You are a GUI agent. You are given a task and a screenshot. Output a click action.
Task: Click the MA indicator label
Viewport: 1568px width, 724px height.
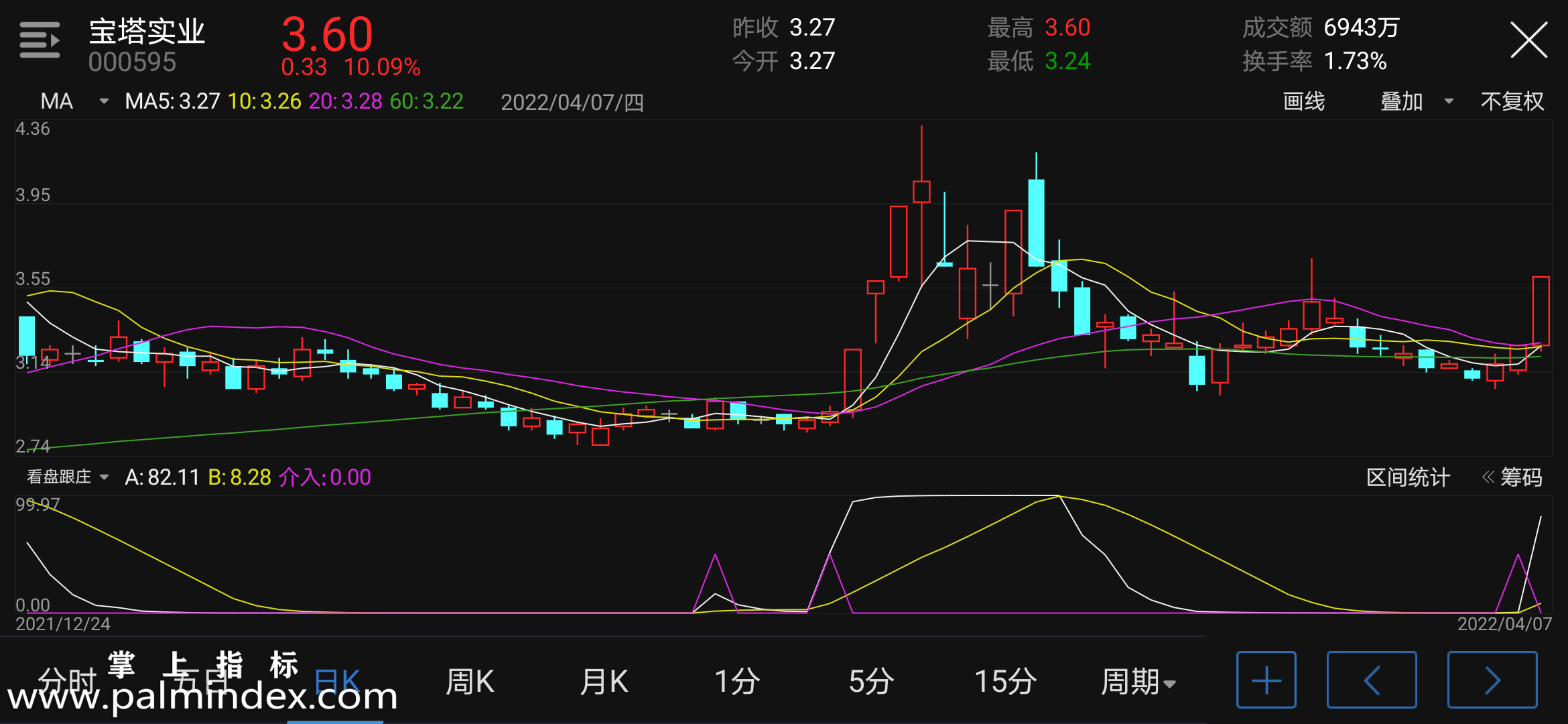[57, 101]
